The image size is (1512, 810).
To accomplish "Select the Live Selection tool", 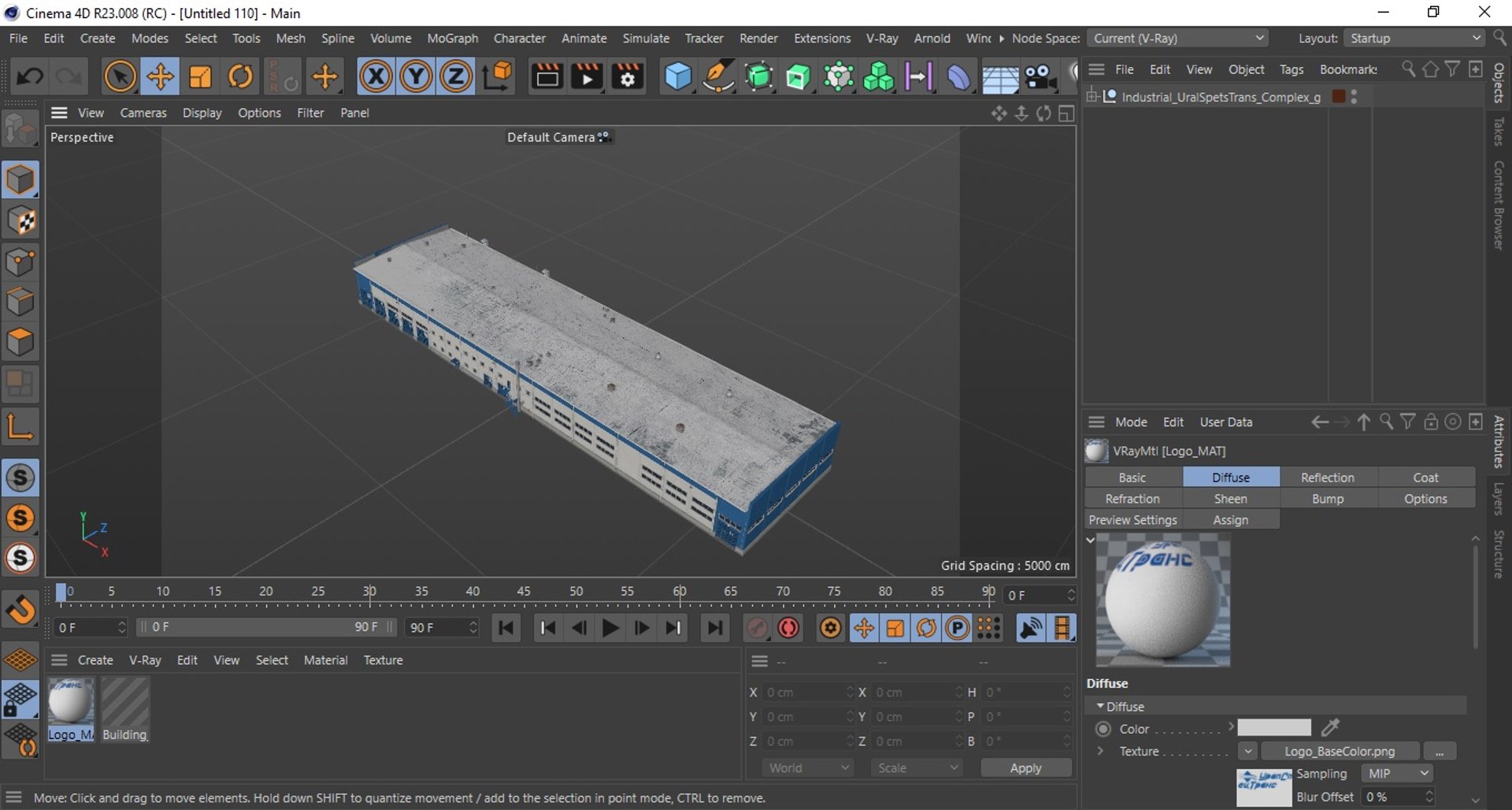I will pos(120,76).
